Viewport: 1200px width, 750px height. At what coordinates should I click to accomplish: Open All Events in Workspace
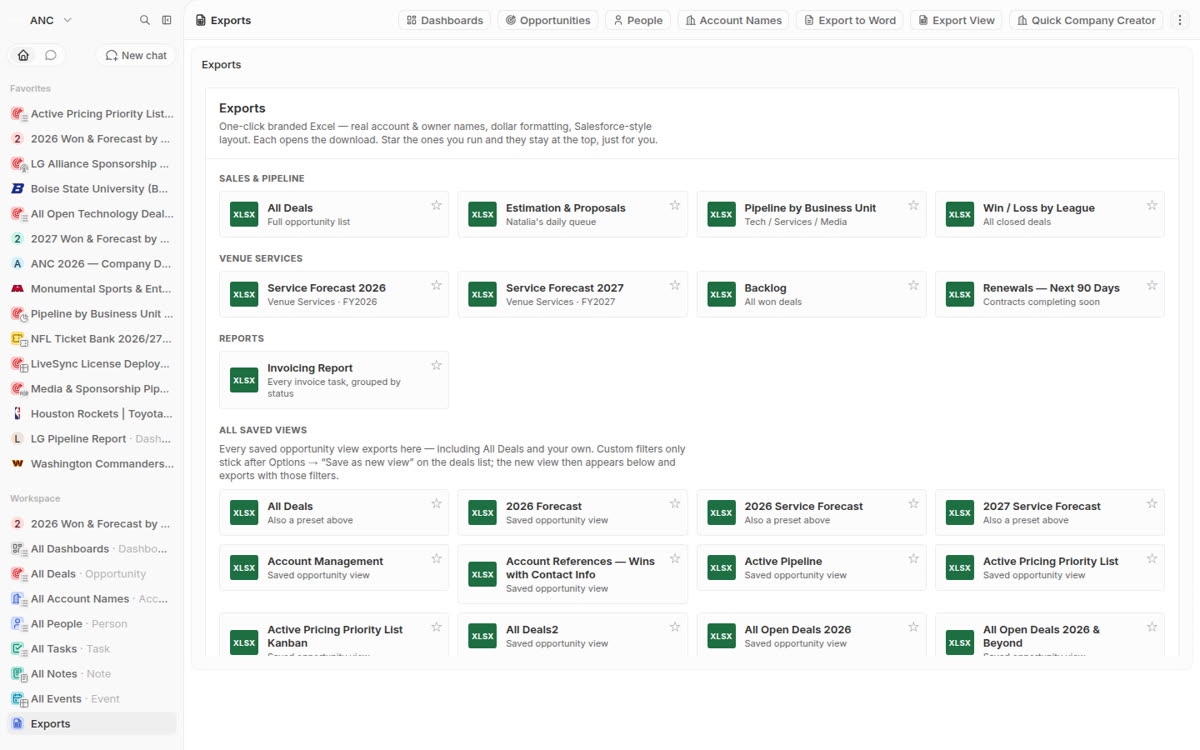[x=92, y=699]
